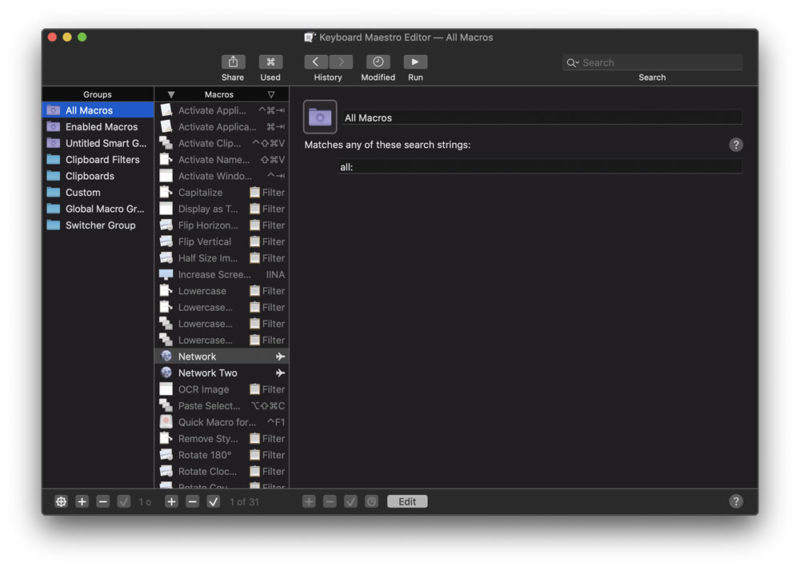This screenshot has width=800, height=570.
Task: Select the Enabled Macros group
Action: (97, 127)
